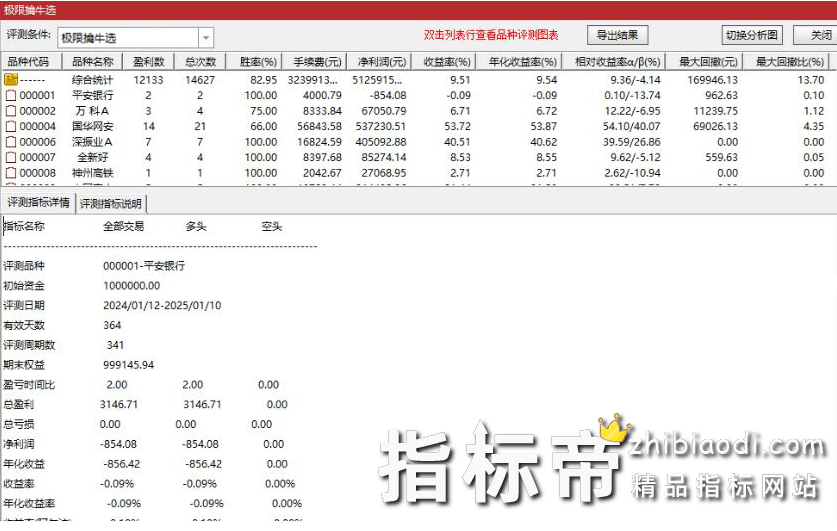Click net profit value 405092.88
Viewport: 837px width, 531px height.
coord(381,142)
